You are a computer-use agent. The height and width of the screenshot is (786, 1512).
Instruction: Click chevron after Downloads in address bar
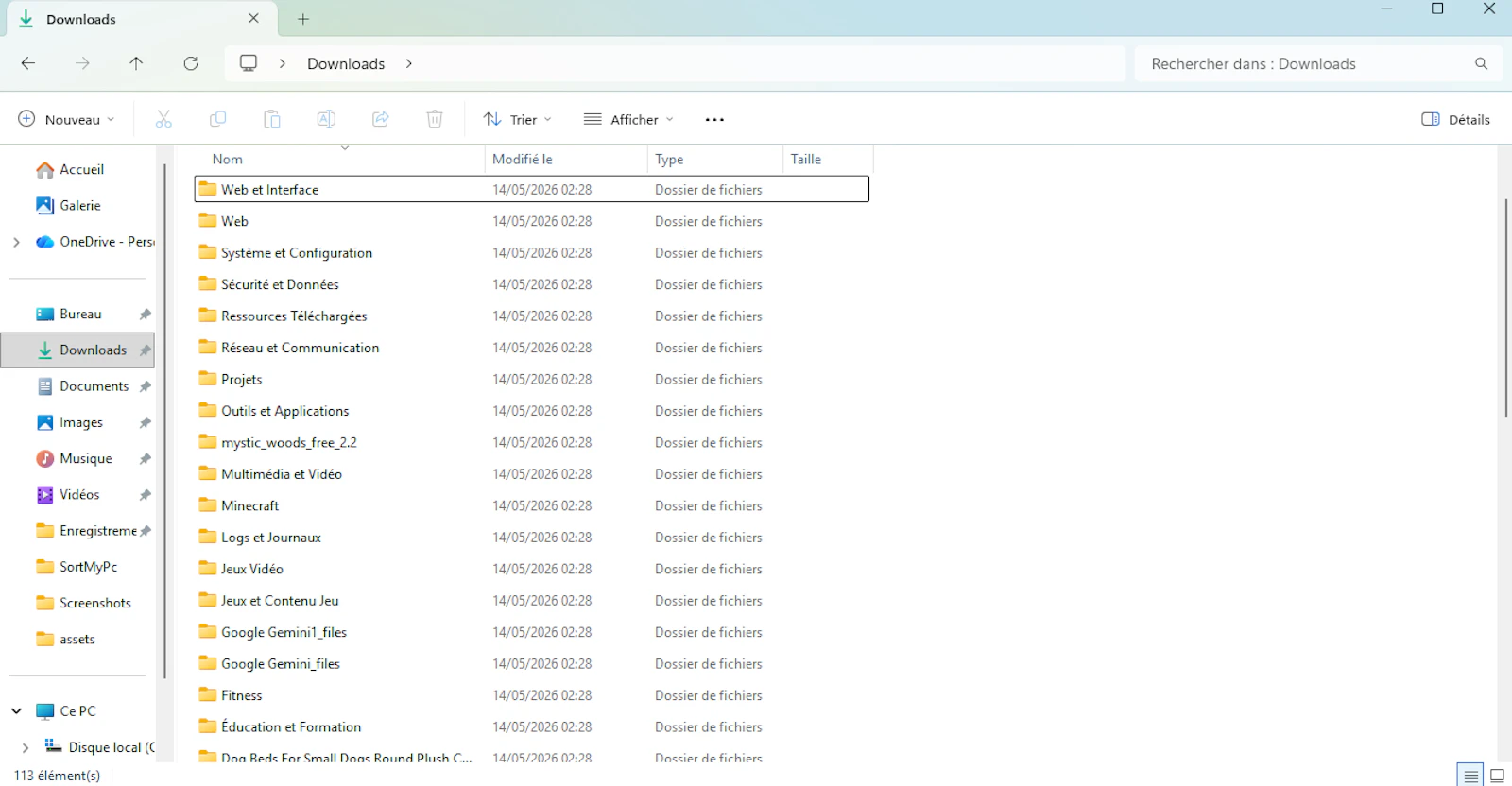[408, 63]
